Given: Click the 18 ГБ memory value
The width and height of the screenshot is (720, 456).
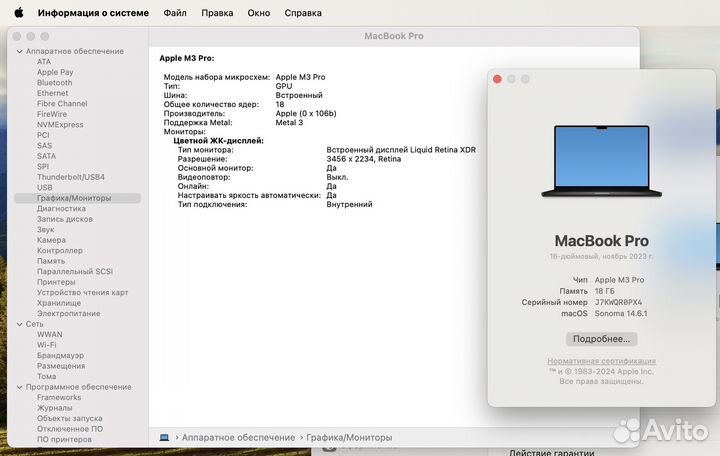Looking at the screenshot, I should coord(604,291).
